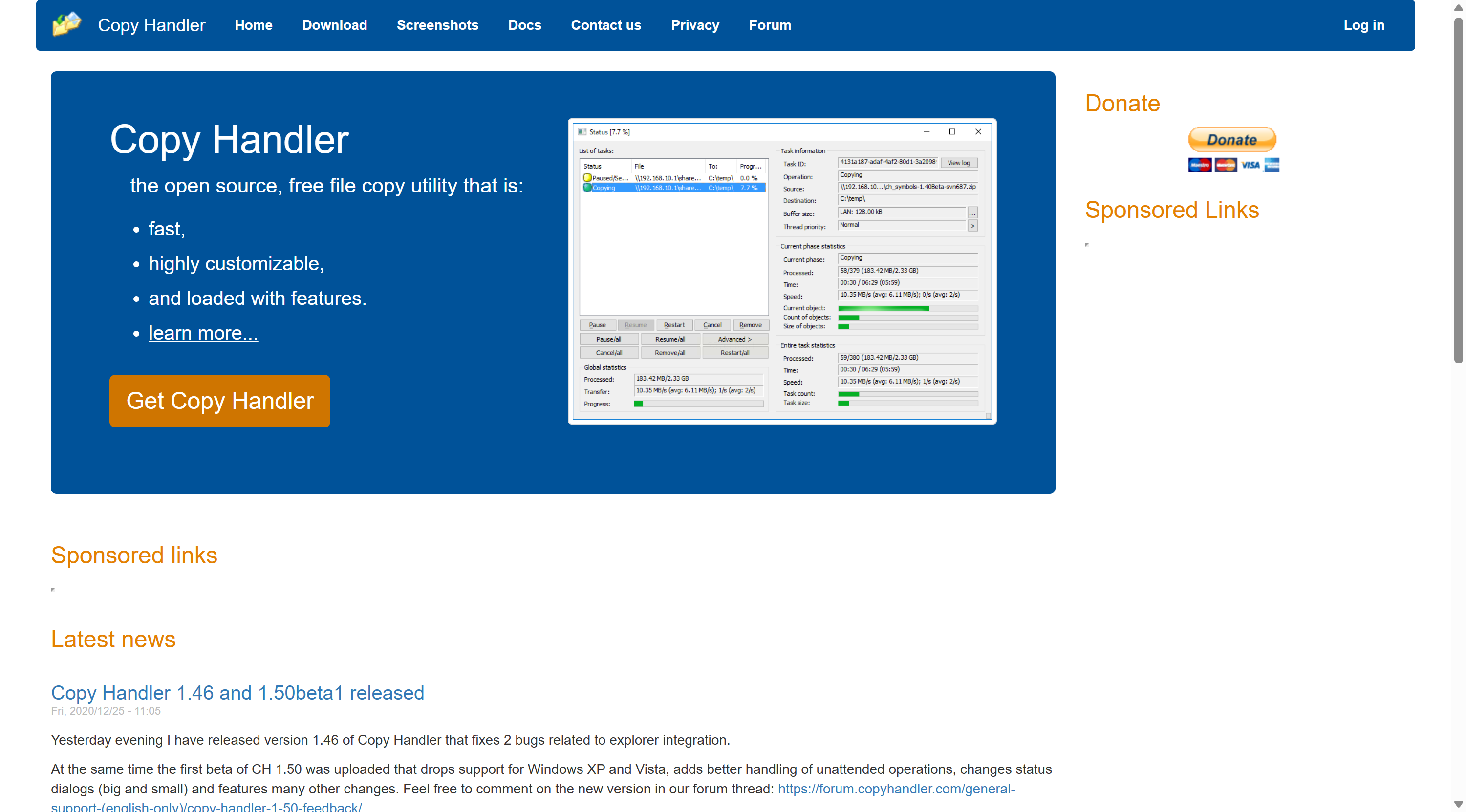Open the Contact us page
Screen dimensions: 1466x812
606,25
